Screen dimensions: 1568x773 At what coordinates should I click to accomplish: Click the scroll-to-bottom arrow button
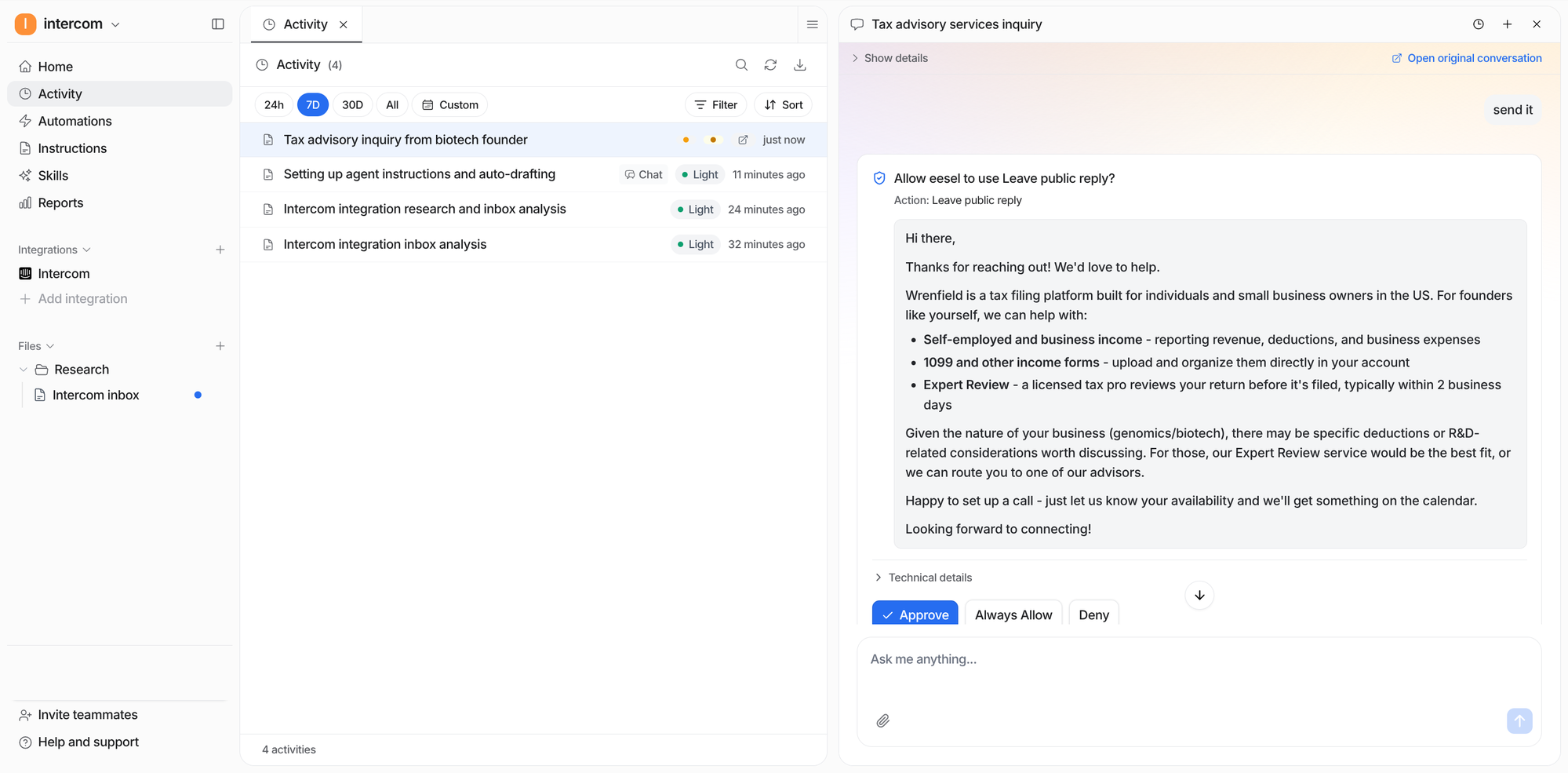coord(1199,596)
